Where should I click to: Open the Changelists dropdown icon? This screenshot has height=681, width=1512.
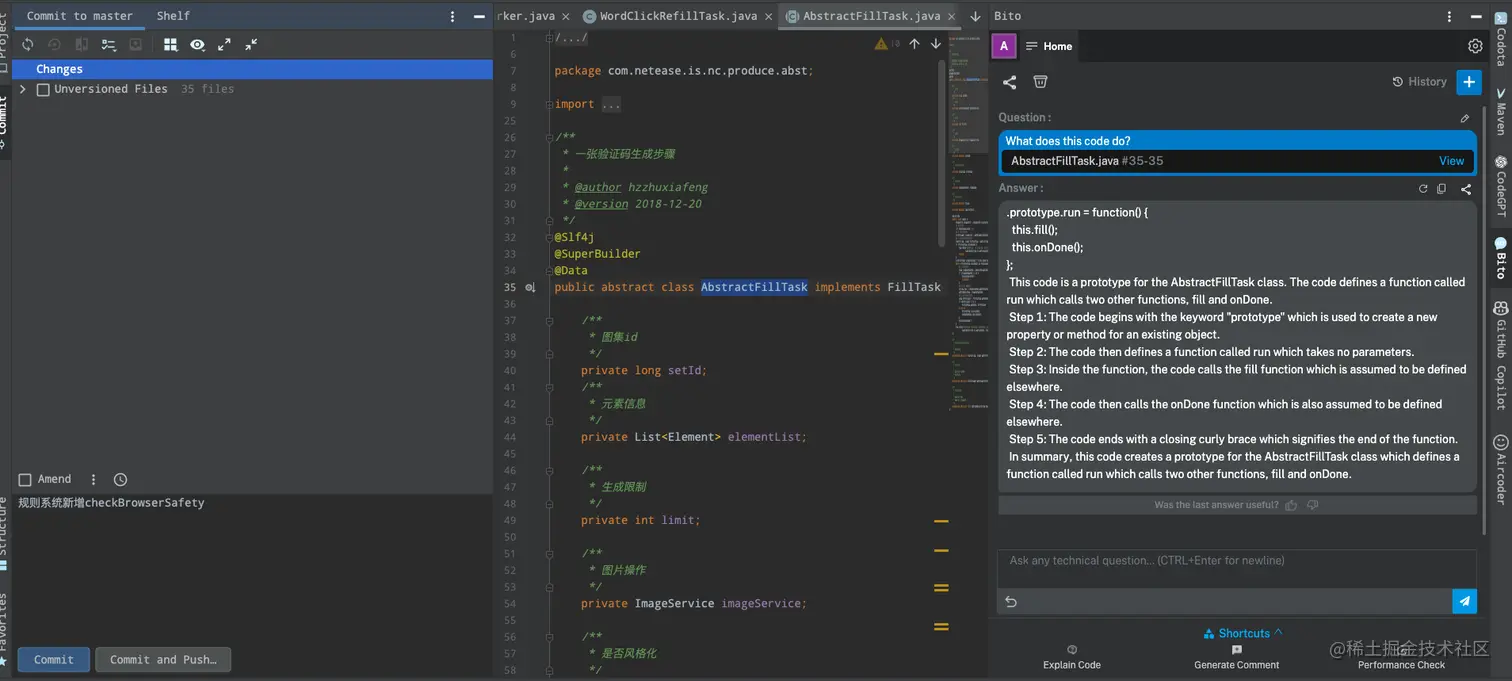pyautogui.click(x=109, y=44)
